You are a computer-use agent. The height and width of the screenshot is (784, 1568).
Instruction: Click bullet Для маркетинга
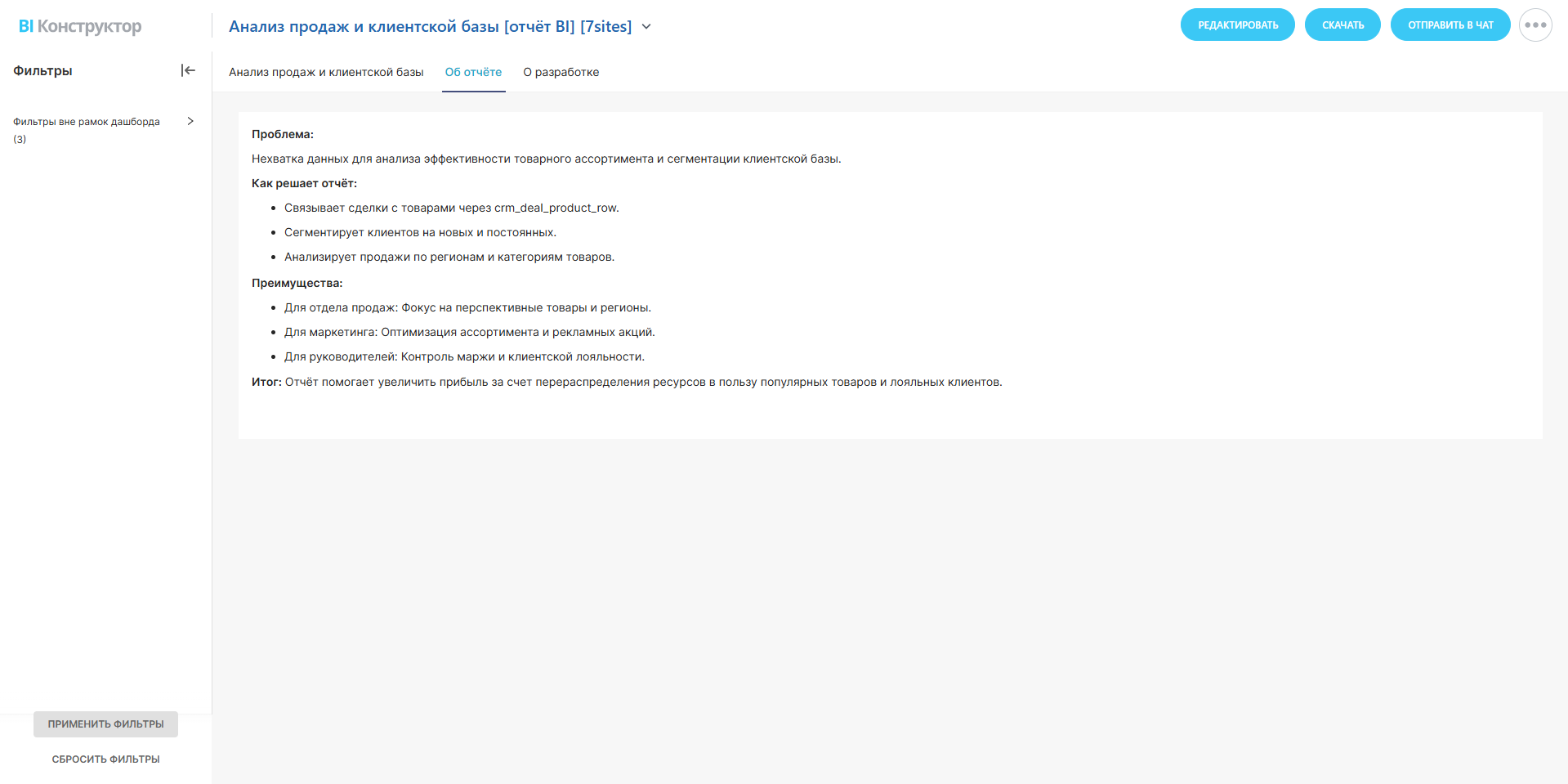click(x=470, y=332)
